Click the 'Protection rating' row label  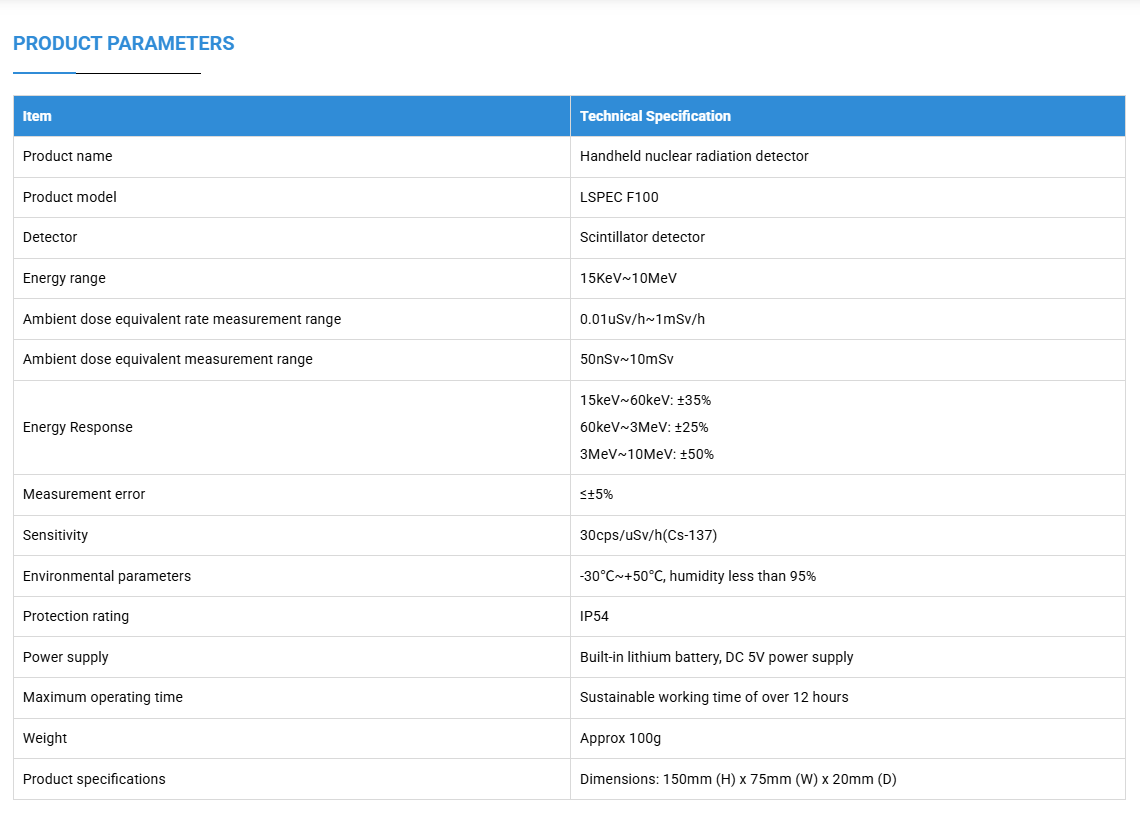pyautogui.click(x=76, y=616)
